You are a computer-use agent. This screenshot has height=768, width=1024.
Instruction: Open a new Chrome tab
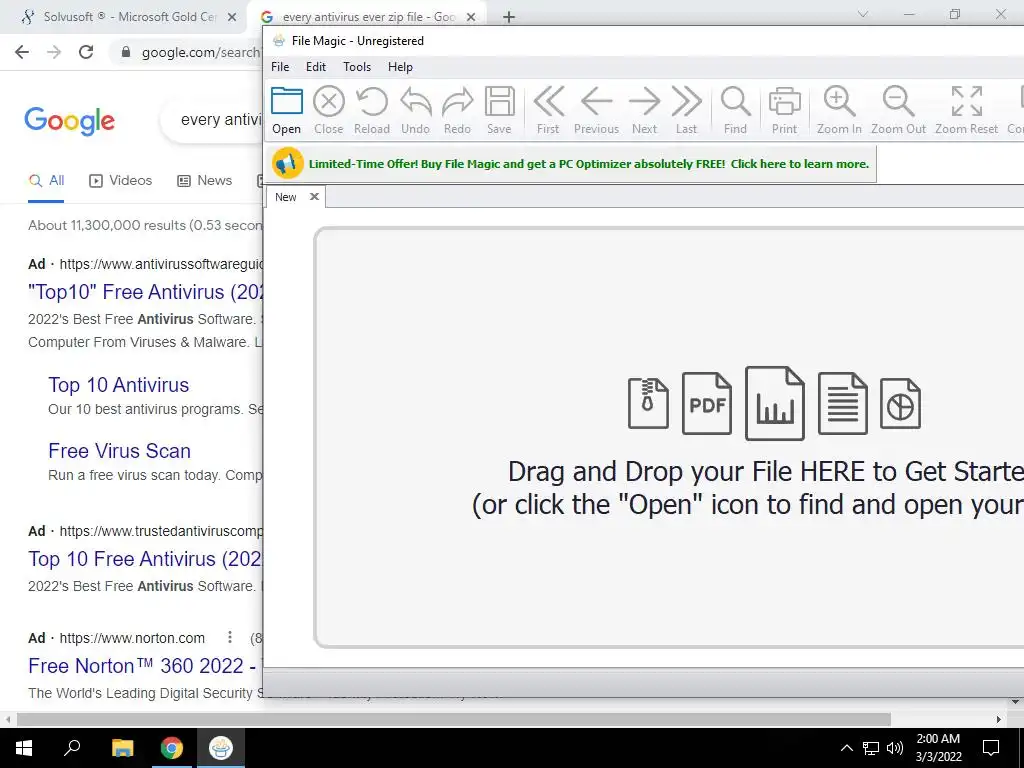click(x=509, y=17)
